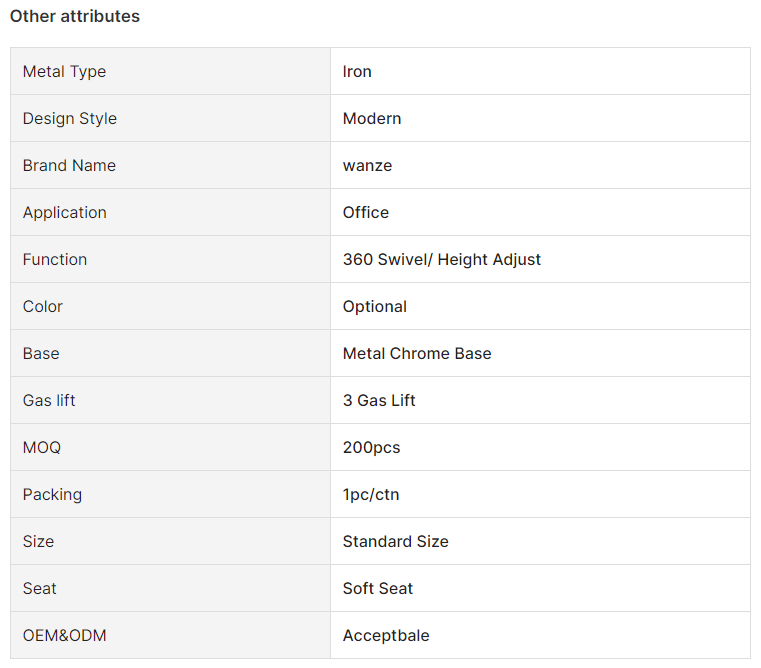Click the wanze brand value

click(367, 166)
